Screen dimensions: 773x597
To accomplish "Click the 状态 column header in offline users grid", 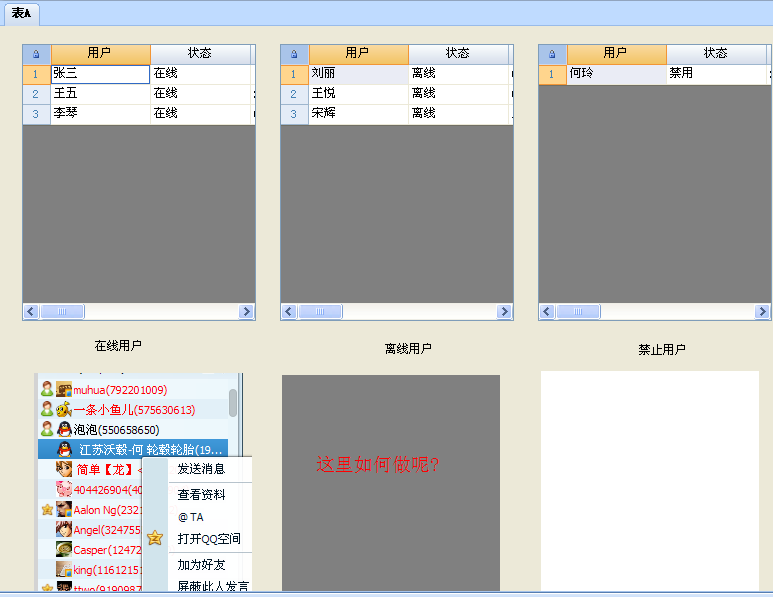I will point(457,54).
